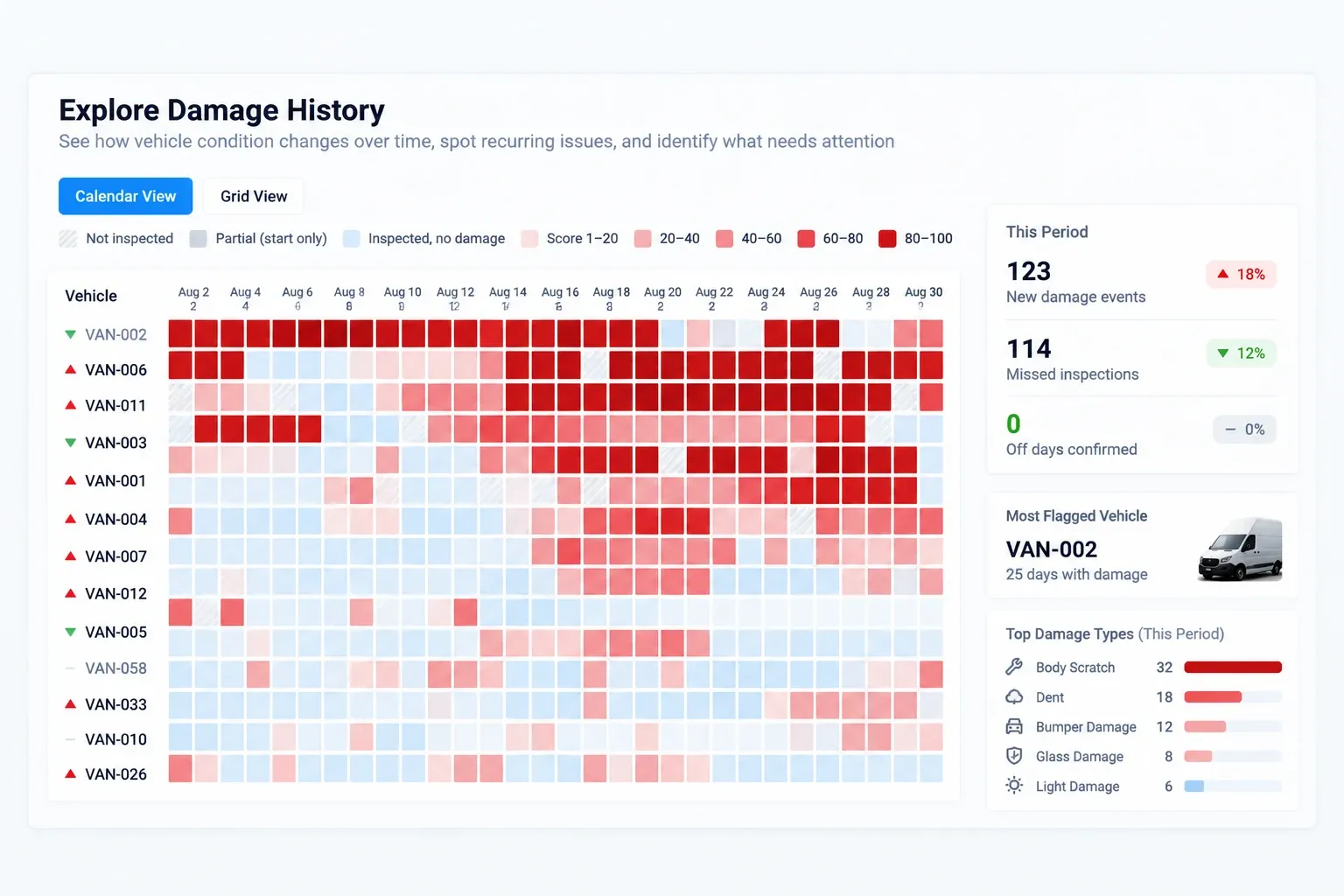This screenshot has width=1344, height=896.
Task: Click the grey 0% change badge
Action: [x=1244, y=429]
